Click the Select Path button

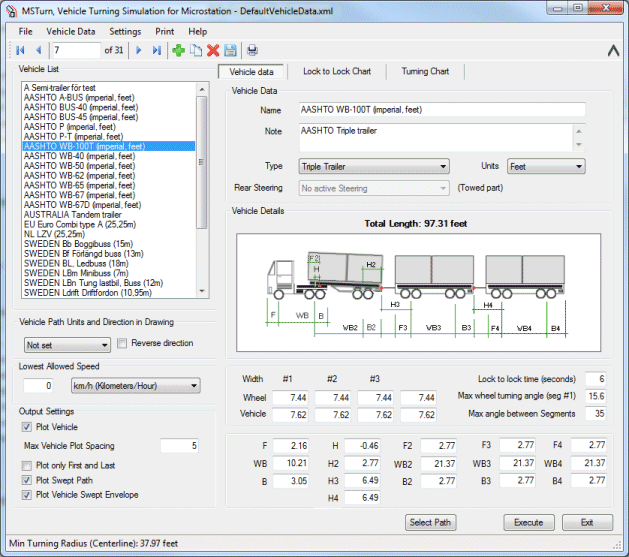click(430, 523)
